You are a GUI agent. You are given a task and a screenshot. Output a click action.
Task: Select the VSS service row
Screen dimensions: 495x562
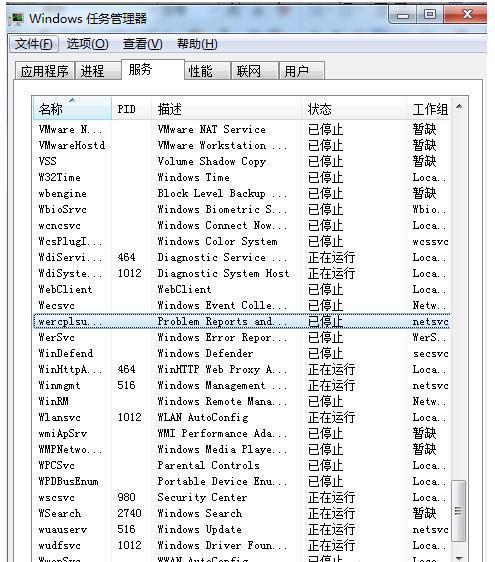[x=242, y=161]
